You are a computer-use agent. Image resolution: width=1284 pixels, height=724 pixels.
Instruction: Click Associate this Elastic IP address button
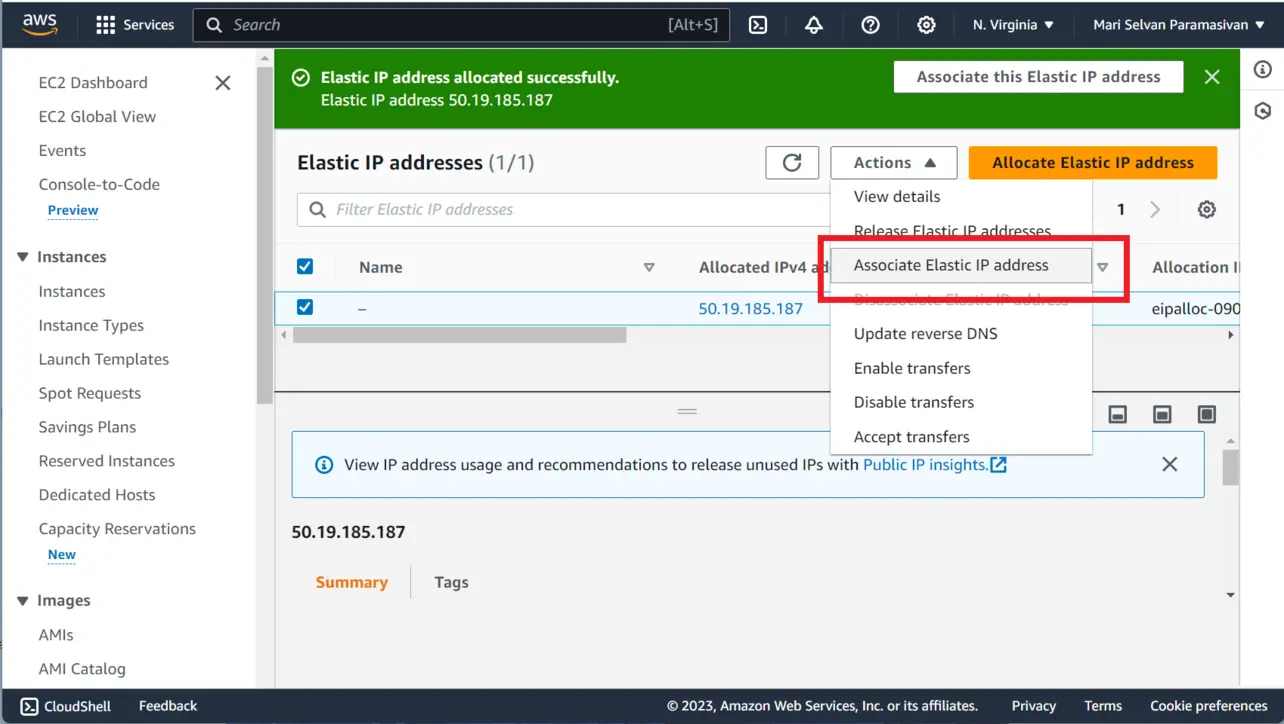1038,77
